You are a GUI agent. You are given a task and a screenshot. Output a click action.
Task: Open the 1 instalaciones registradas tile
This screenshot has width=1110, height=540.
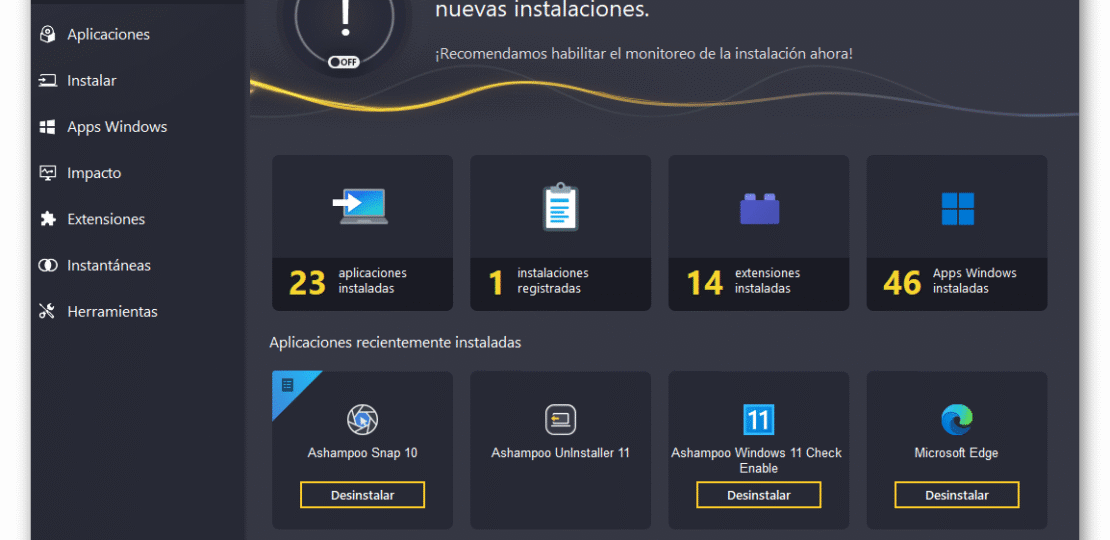click(x=561, y=233)
